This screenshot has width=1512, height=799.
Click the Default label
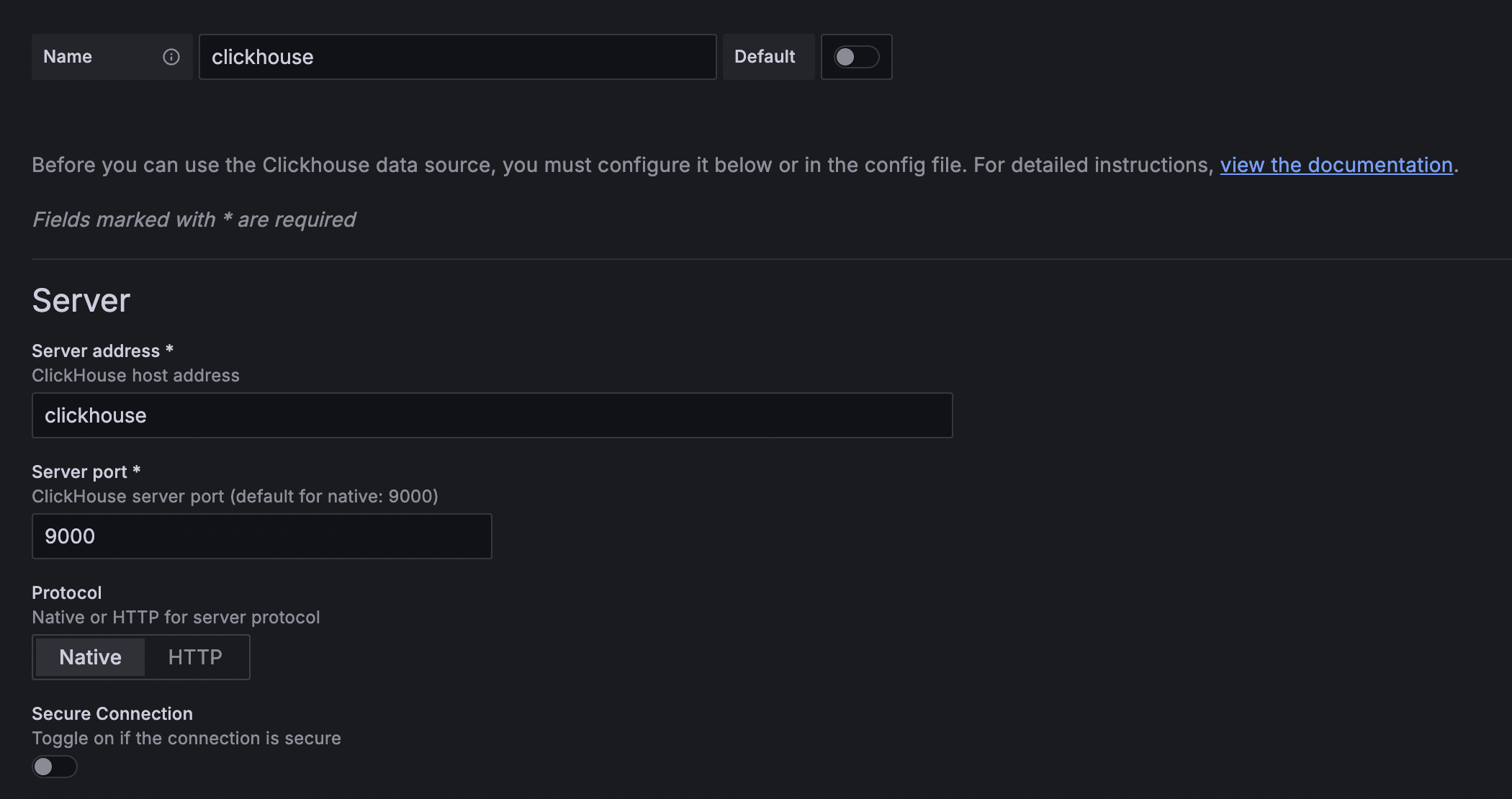[x=765, y=57]
